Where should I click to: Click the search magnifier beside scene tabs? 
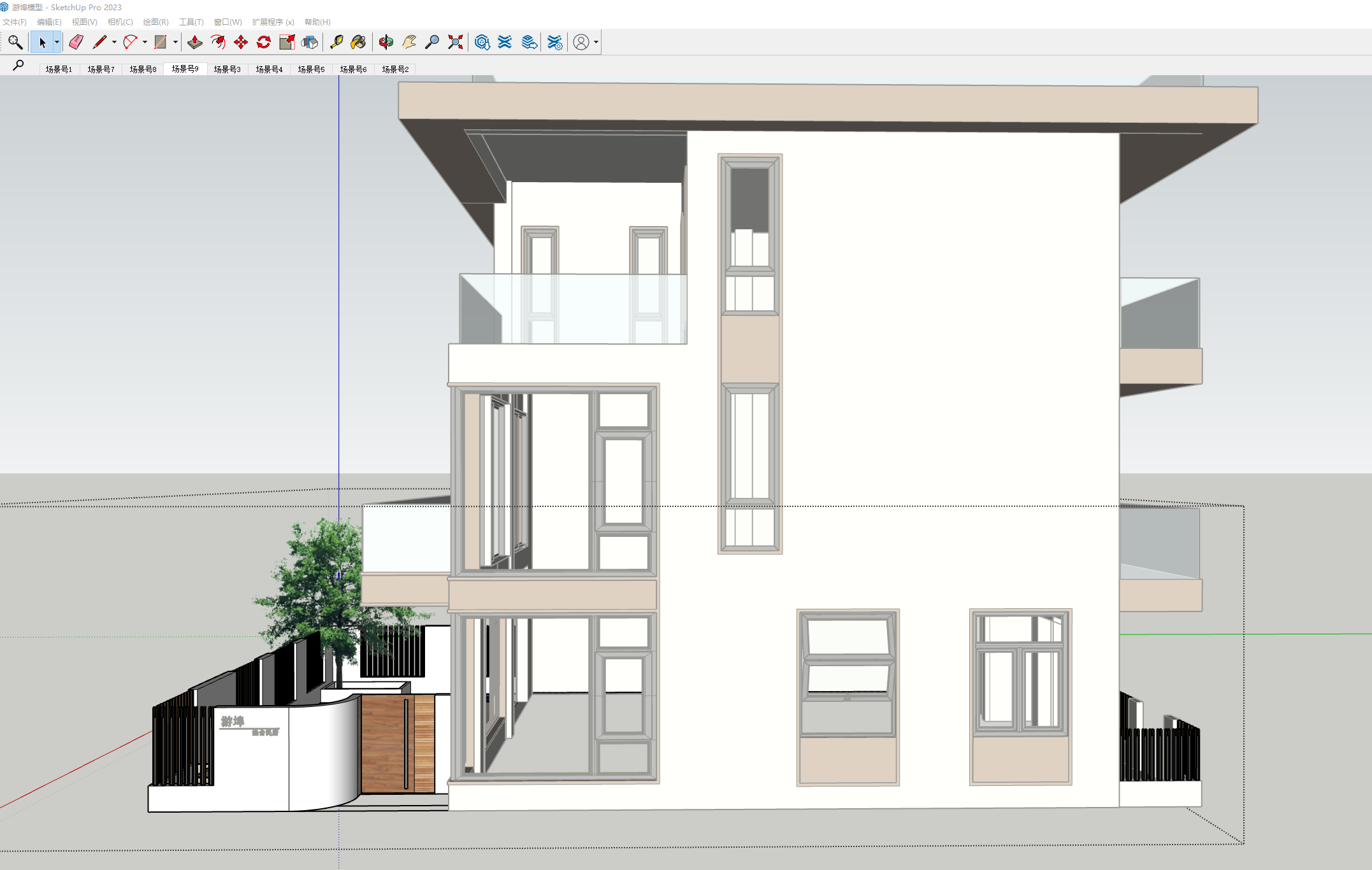pyautogui.click(x=18, y=65)
